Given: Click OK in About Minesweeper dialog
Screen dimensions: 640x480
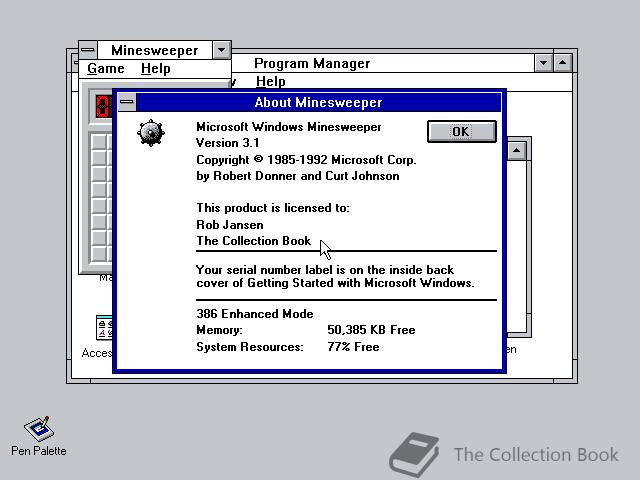Looking at the screenshot, I should tap(462, 131).
